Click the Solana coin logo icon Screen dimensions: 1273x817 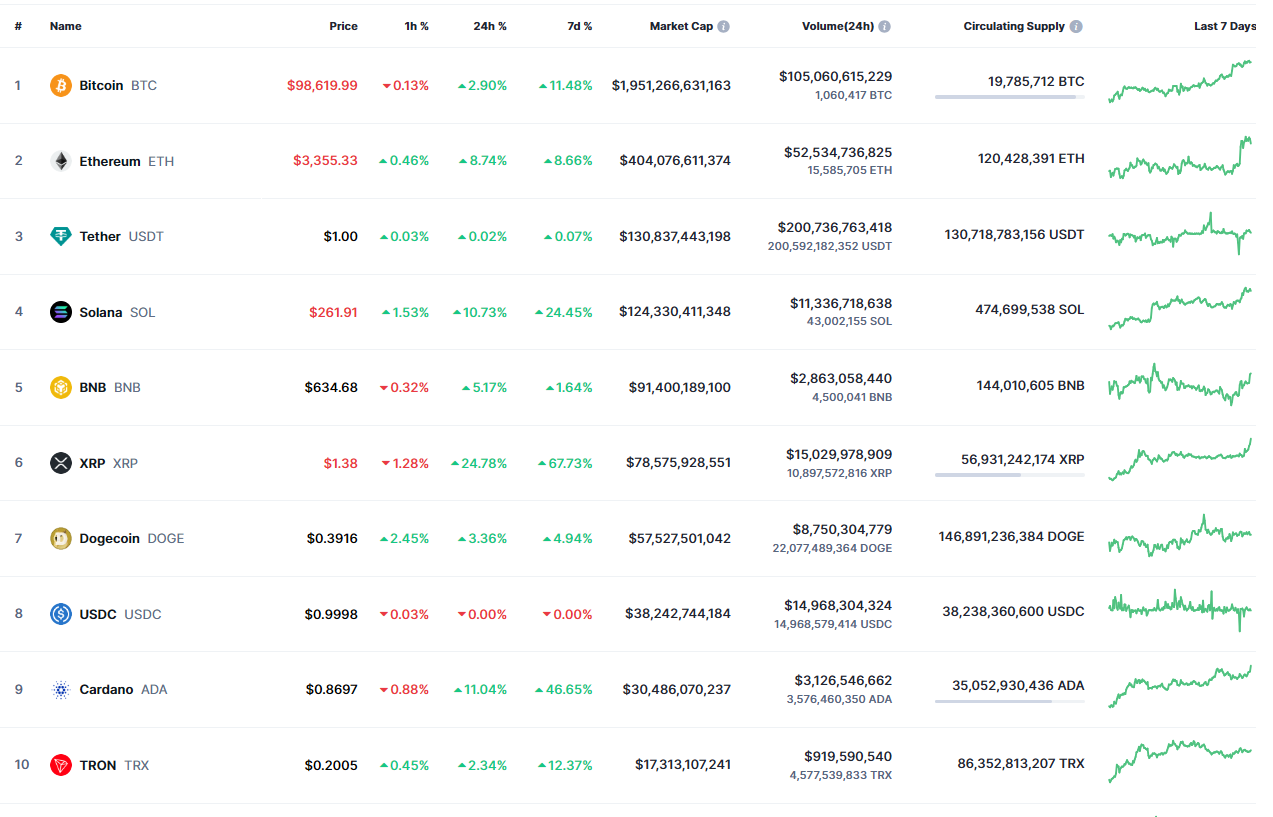point(61,312)
